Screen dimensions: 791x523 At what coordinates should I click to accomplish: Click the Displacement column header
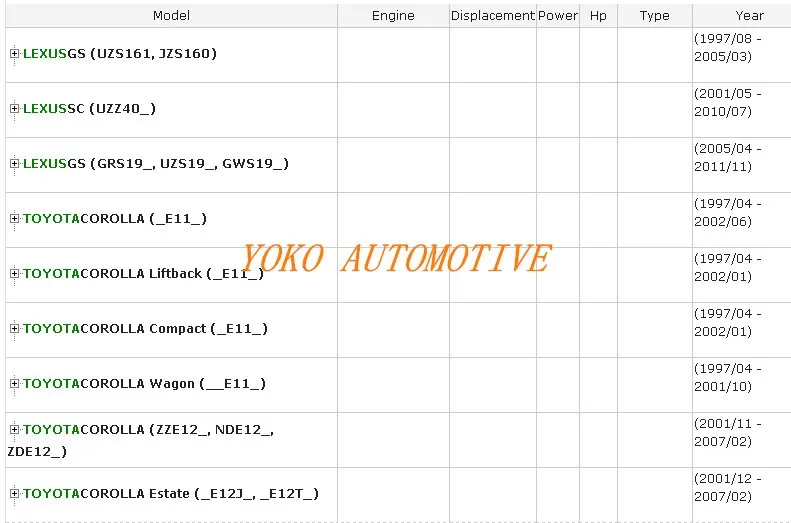[493, 16]
